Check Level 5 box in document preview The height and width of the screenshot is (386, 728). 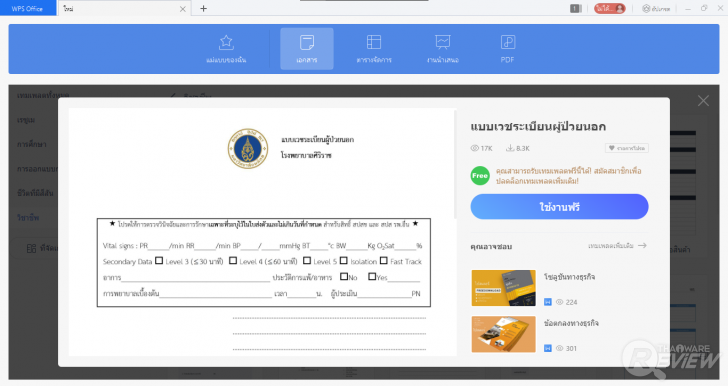coord(307,261)
